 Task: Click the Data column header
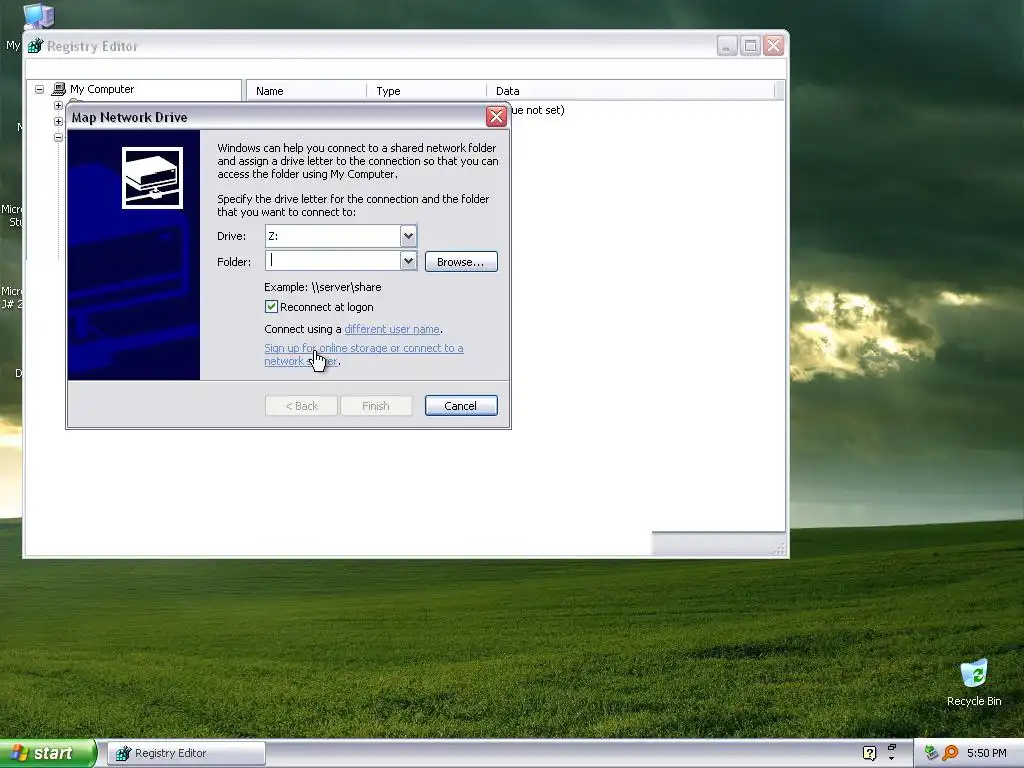(x=630, y=91)
